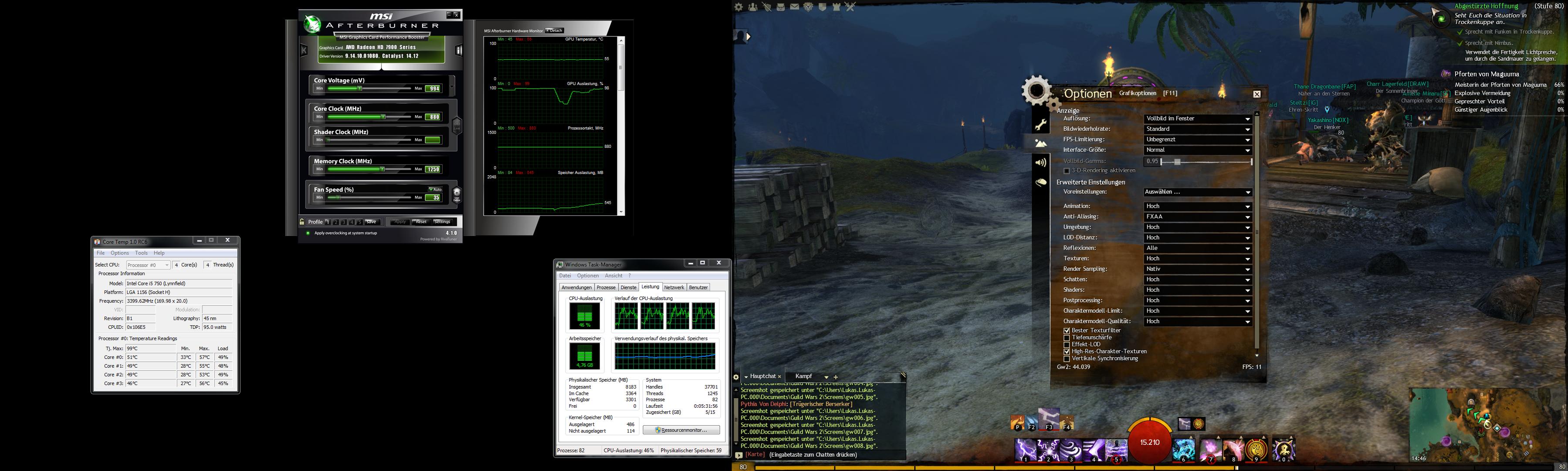Enable 'Vertikale Synchronisierung' checkbox

coord(1067,359)
